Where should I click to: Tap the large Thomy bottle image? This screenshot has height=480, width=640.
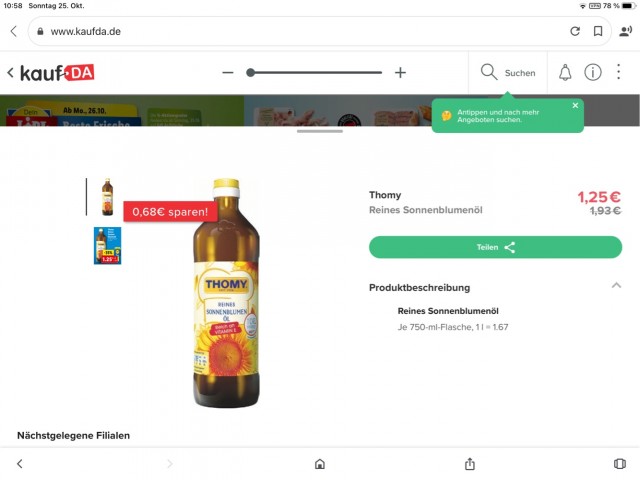point(226,293)
